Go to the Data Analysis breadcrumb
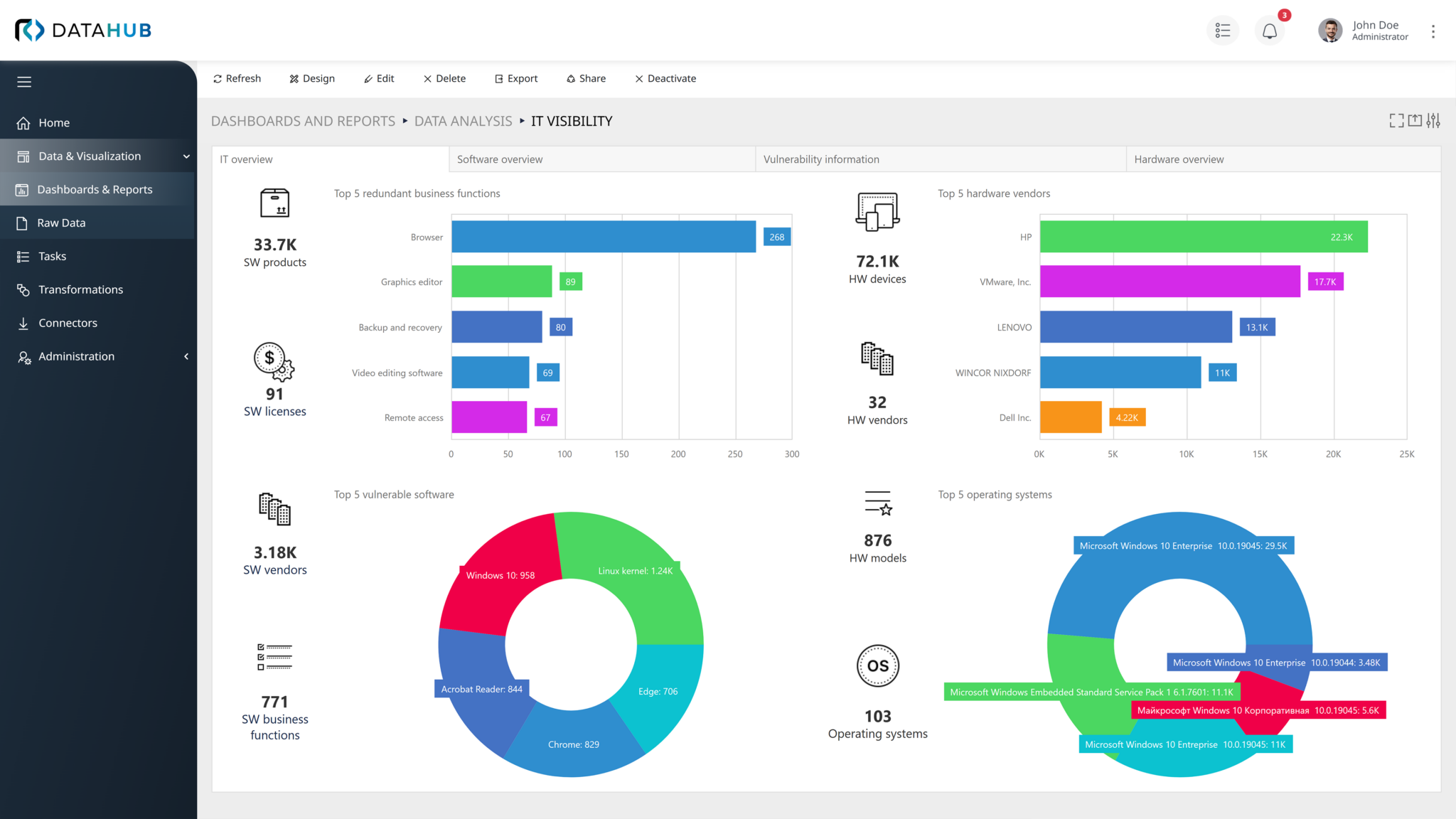 point(463,121)
